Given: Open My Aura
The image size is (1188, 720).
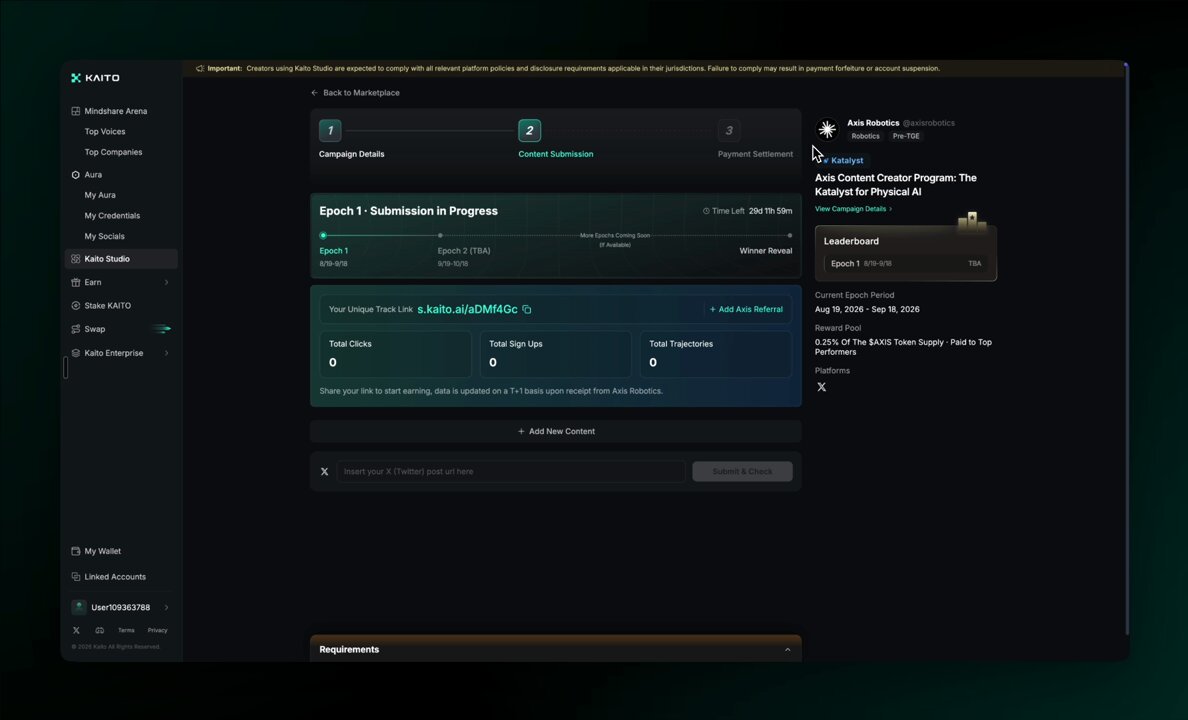Looking at the screenshot, I should (x=100, y=195).
